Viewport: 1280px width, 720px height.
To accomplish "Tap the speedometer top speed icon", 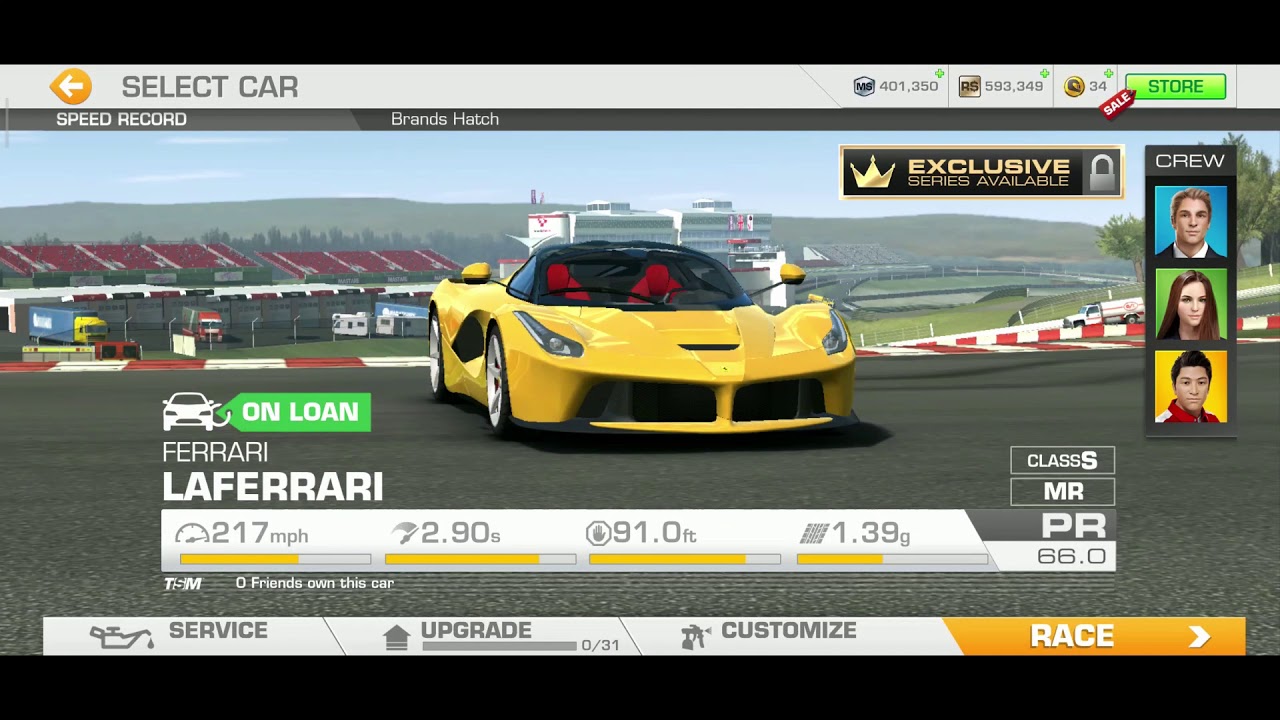I will (192, 534).
